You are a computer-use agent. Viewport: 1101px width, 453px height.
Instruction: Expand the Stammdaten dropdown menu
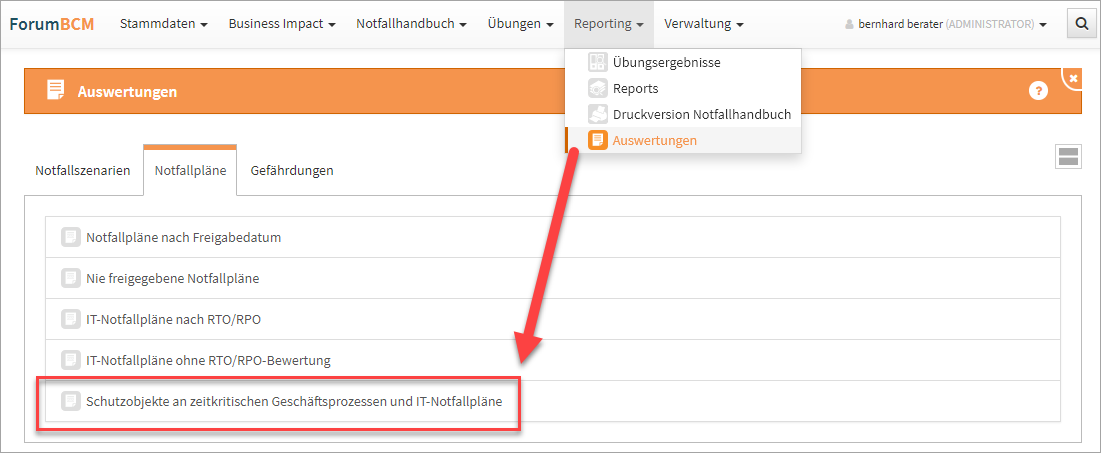[x=163, y=23]
